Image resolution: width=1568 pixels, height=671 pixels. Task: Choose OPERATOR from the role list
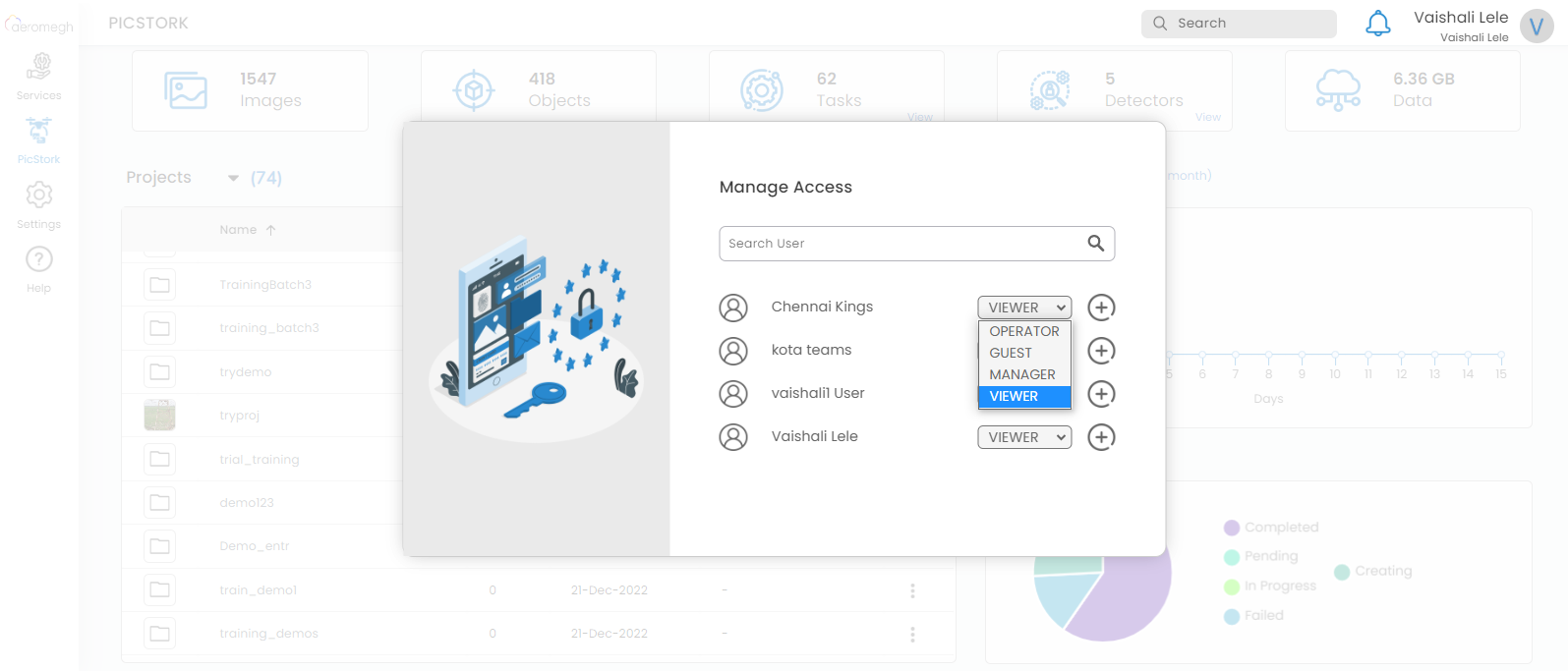(1023, 331)
